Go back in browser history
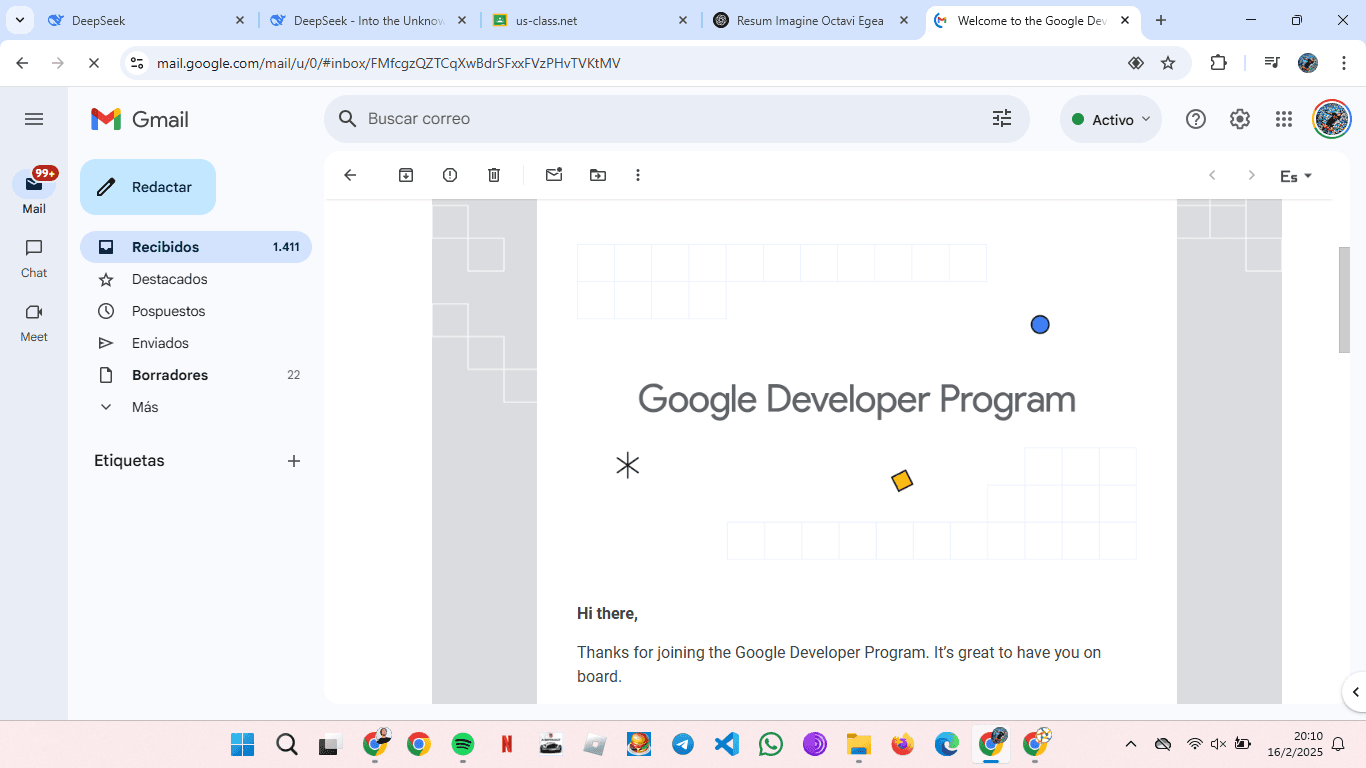This screenshot has width=1366, height=768. [x=23, y=63]
